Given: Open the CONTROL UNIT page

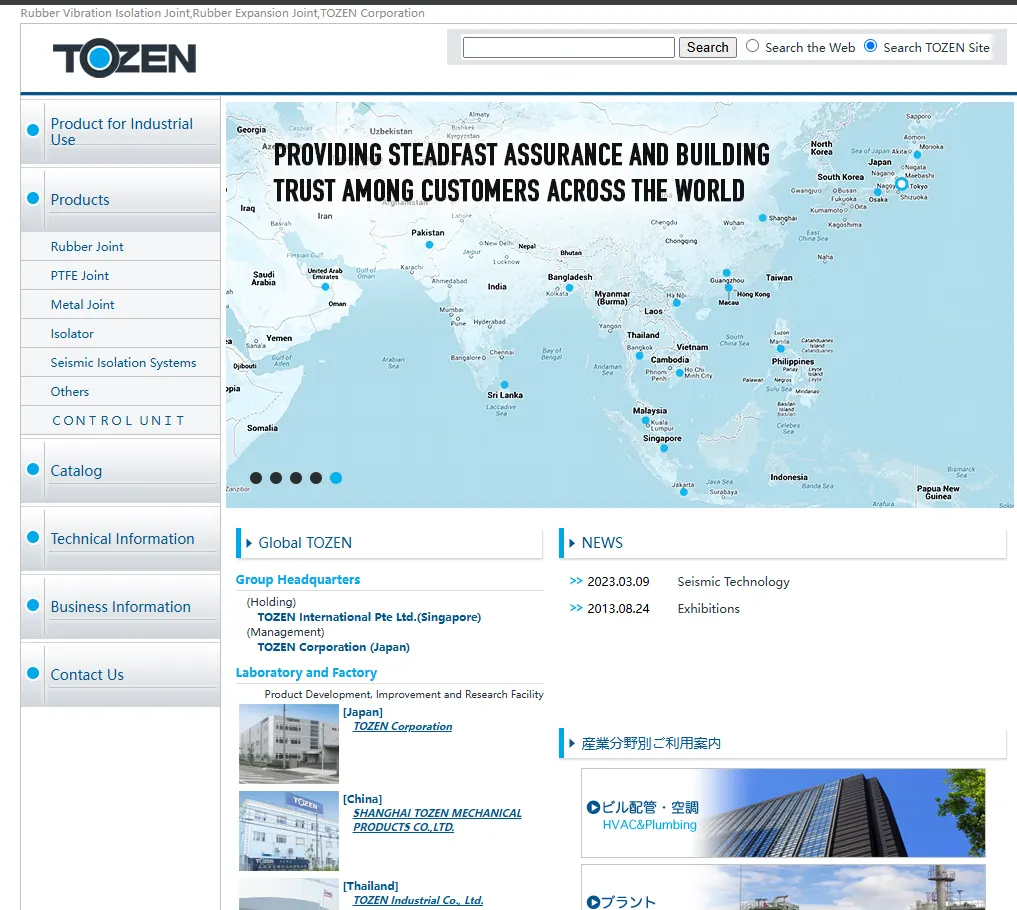Looking at the screenshot, I should [x=119, y=420].
